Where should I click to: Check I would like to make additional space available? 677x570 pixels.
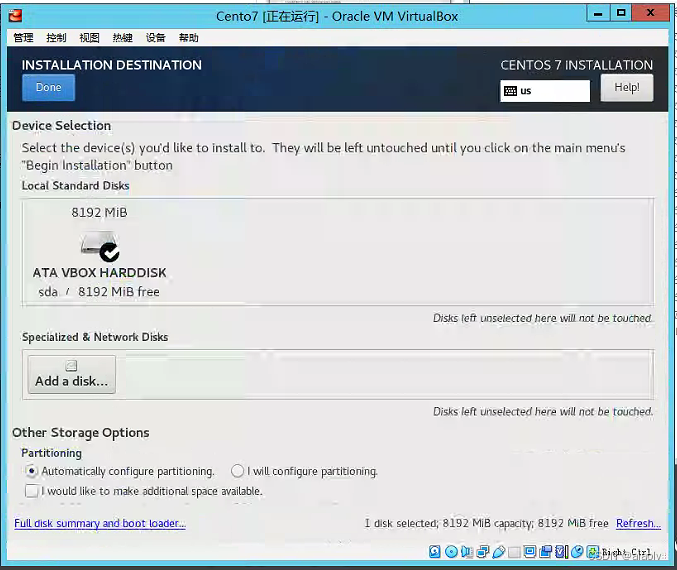tap(32, 491)
